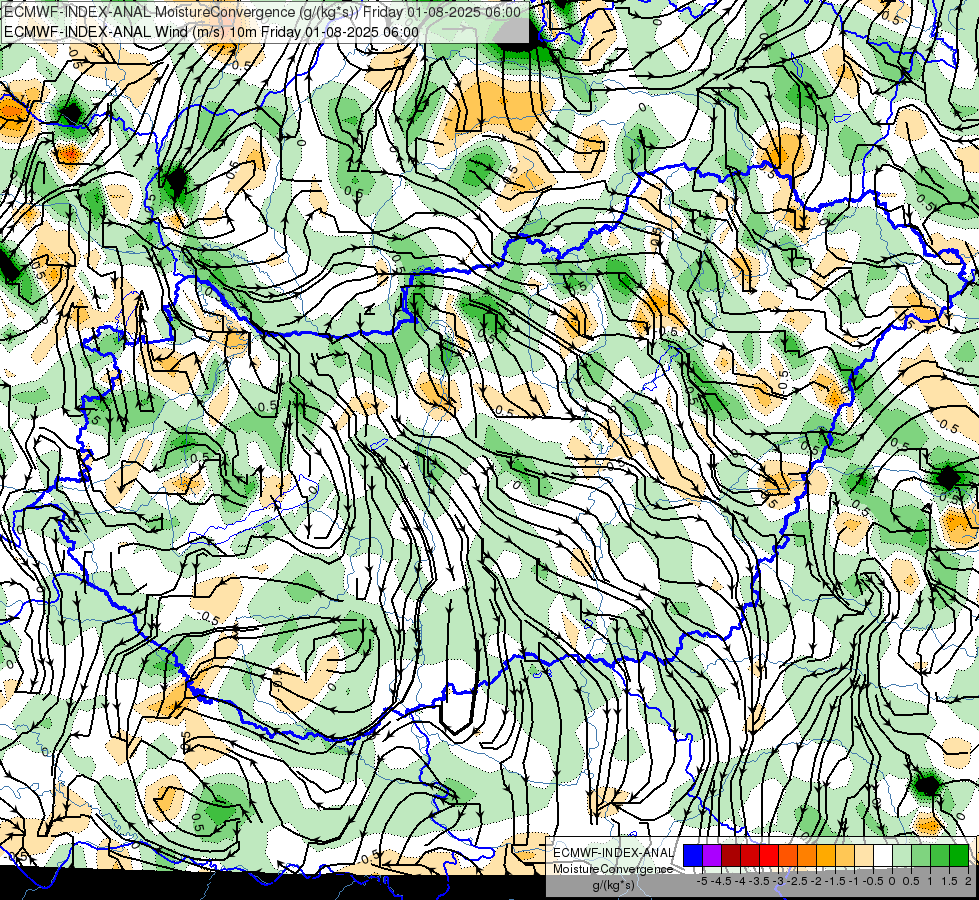
Task: Select the dark red swatch ending at -4
Action: pyautogui.click(x=731, y=855)
